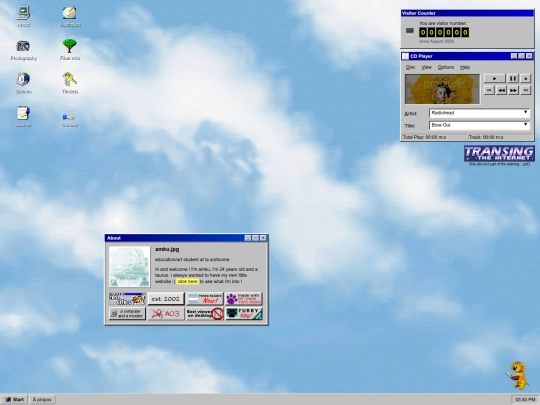
Task: Rewind the current CD track
Action: click(x=501, y=90)
